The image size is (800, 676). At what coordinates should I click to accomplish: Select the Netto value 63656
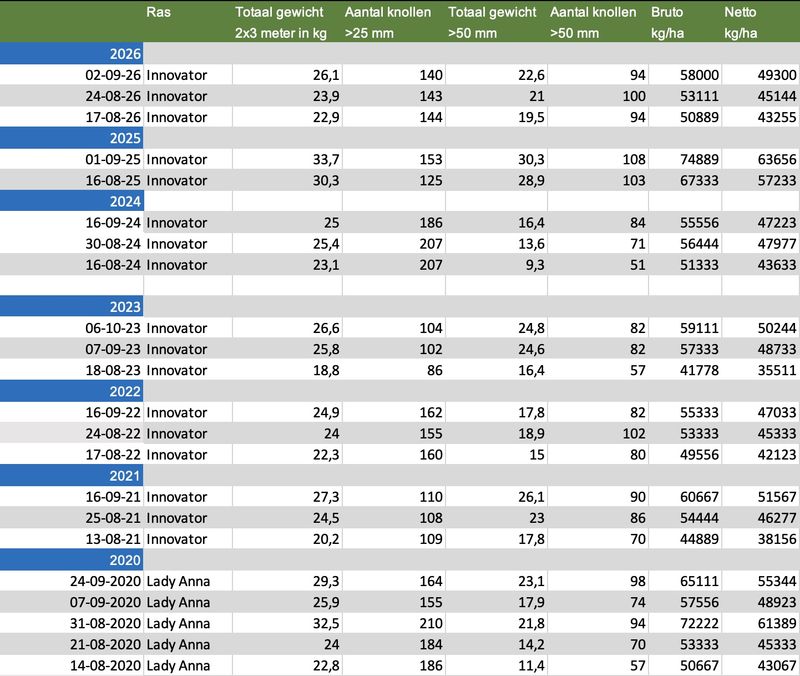[x=777, y=159]
